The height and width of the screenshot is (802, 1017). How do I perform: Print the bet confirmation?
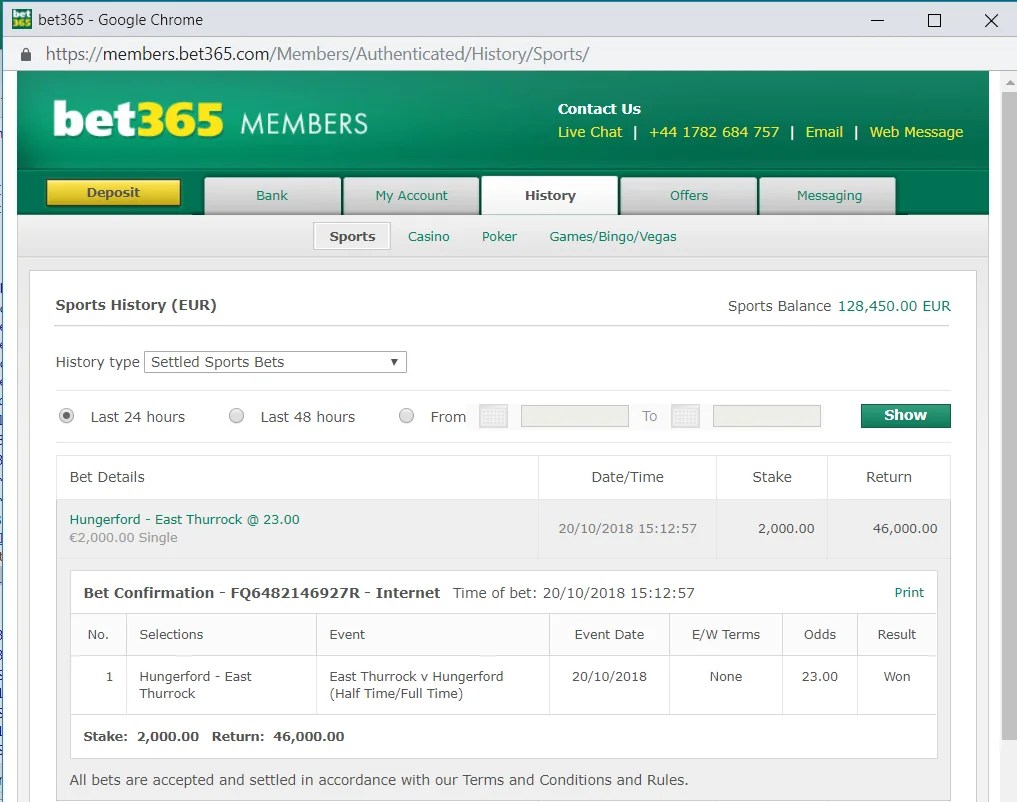[909, 592]
